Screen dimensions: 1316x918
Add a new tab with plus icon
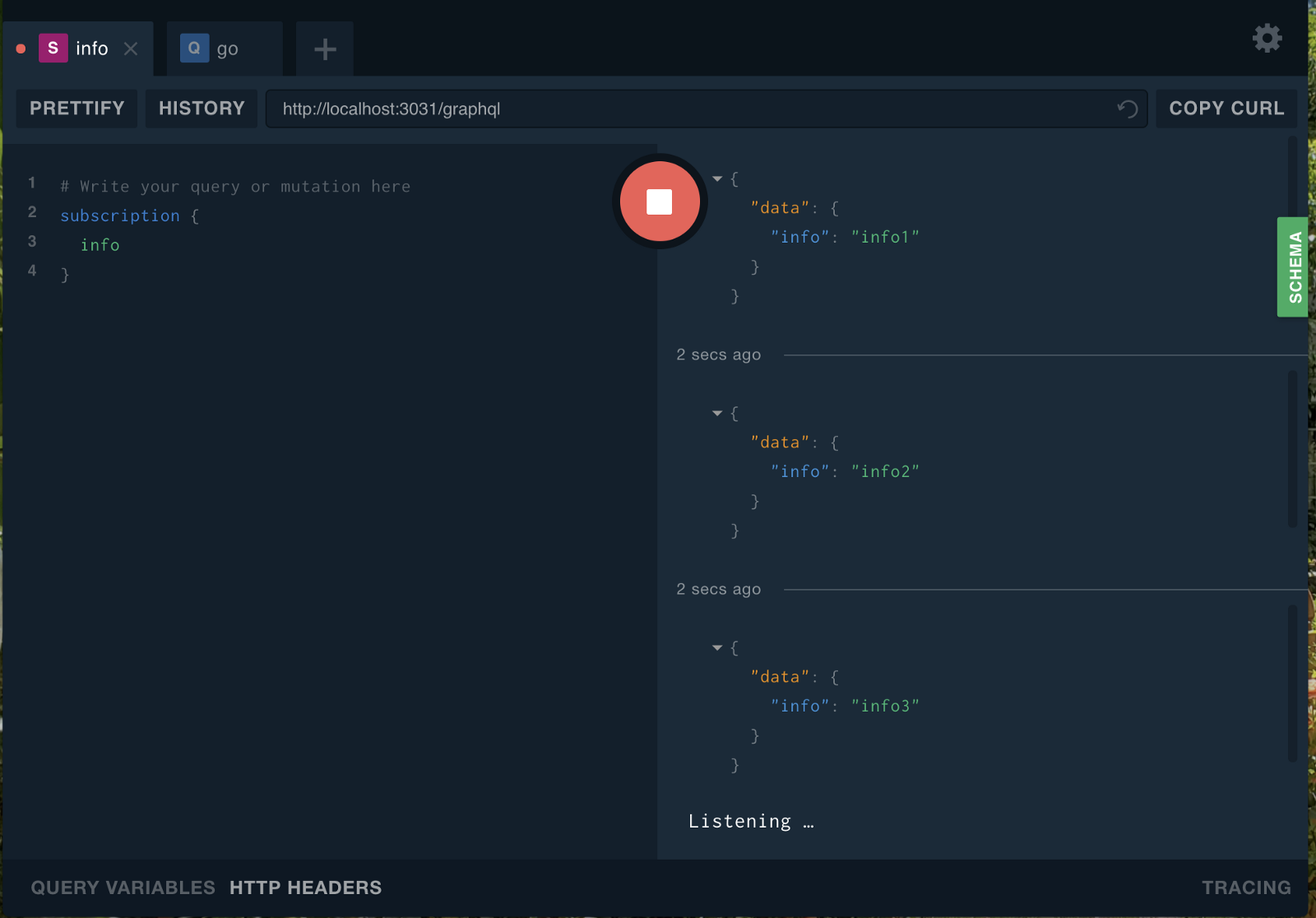[325, 49]
